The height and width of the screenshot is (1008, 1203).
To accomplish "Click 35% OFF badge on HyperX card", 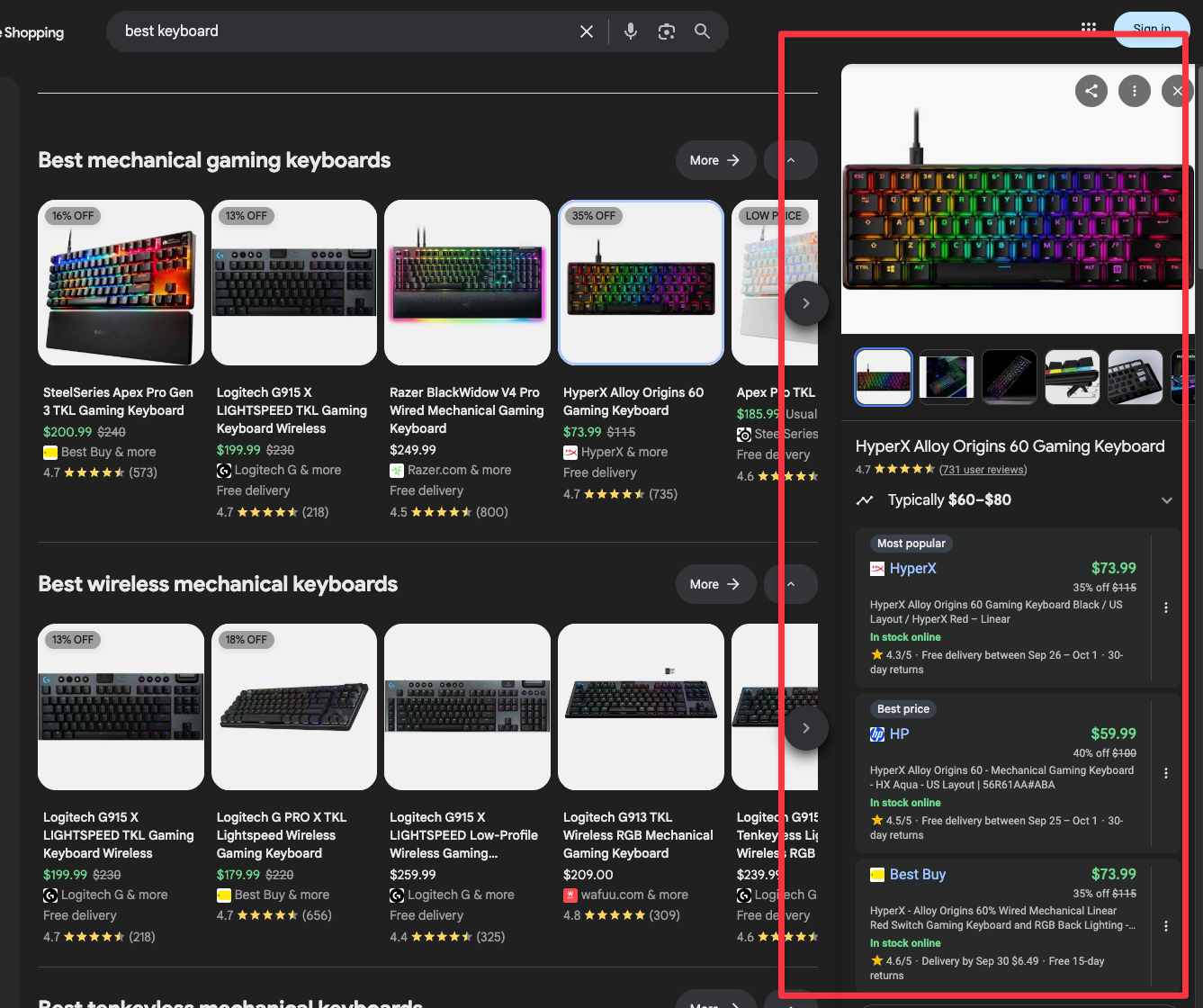I will coord(594,216).
